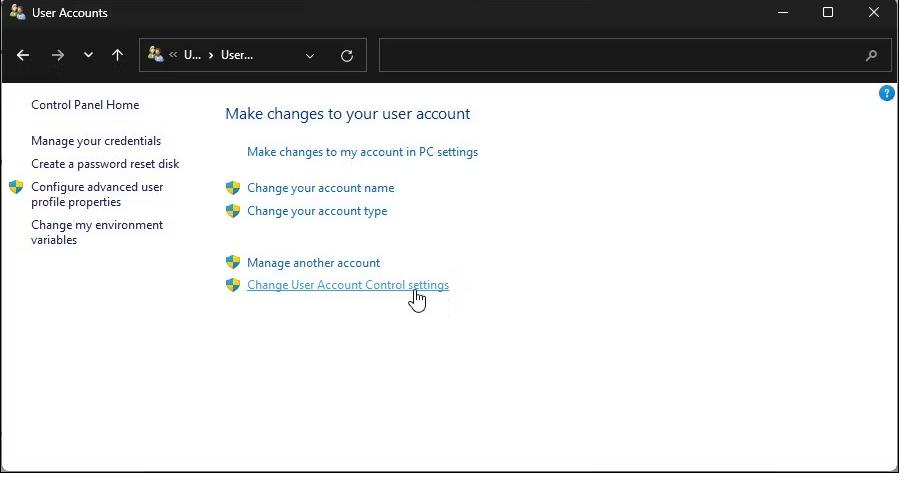Click the shield next to Change your account type
The height and width of the screenshot is (482, 908).
[233, 211]
